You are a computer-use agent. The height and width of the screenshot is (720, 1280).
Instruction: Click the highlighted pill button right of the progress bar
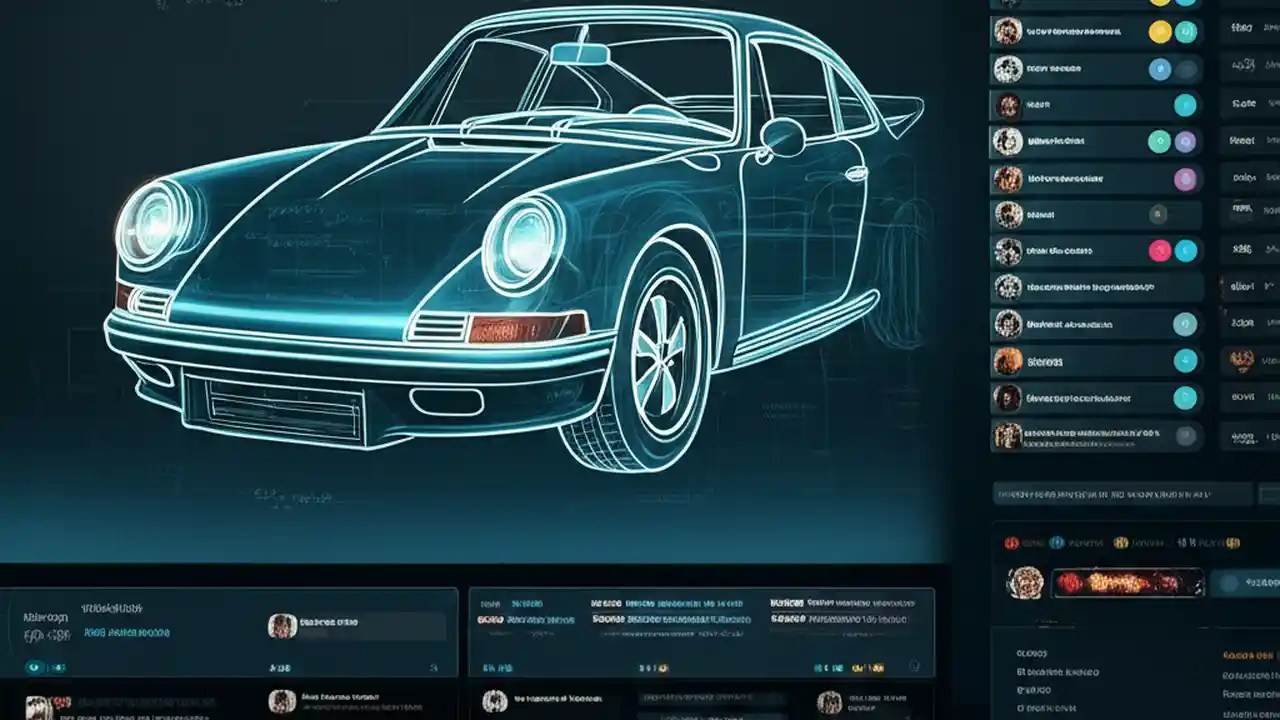coord(1243,581)
